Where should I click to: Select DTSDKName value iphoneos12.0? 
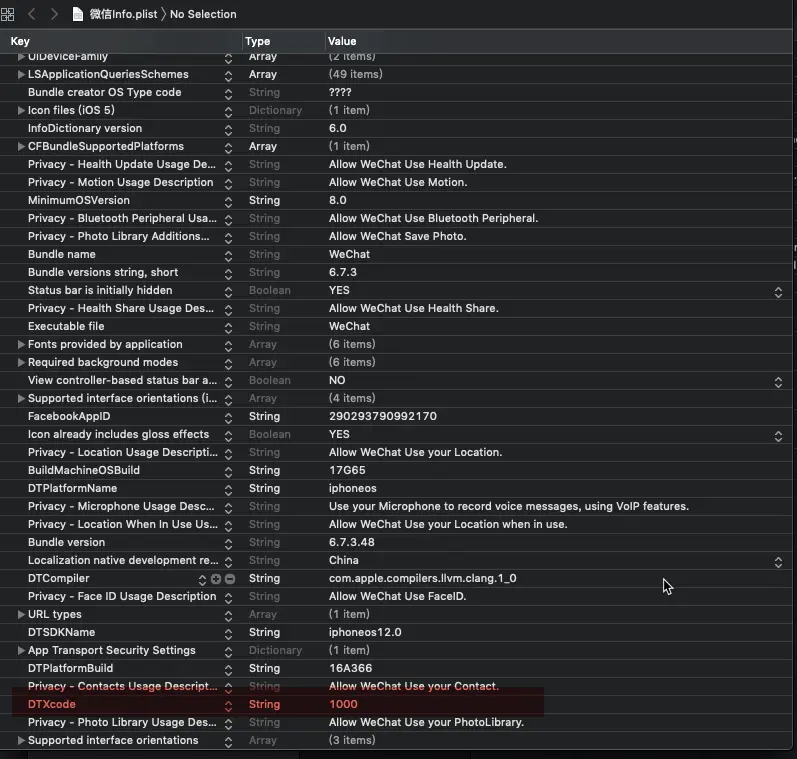point(365,632)
